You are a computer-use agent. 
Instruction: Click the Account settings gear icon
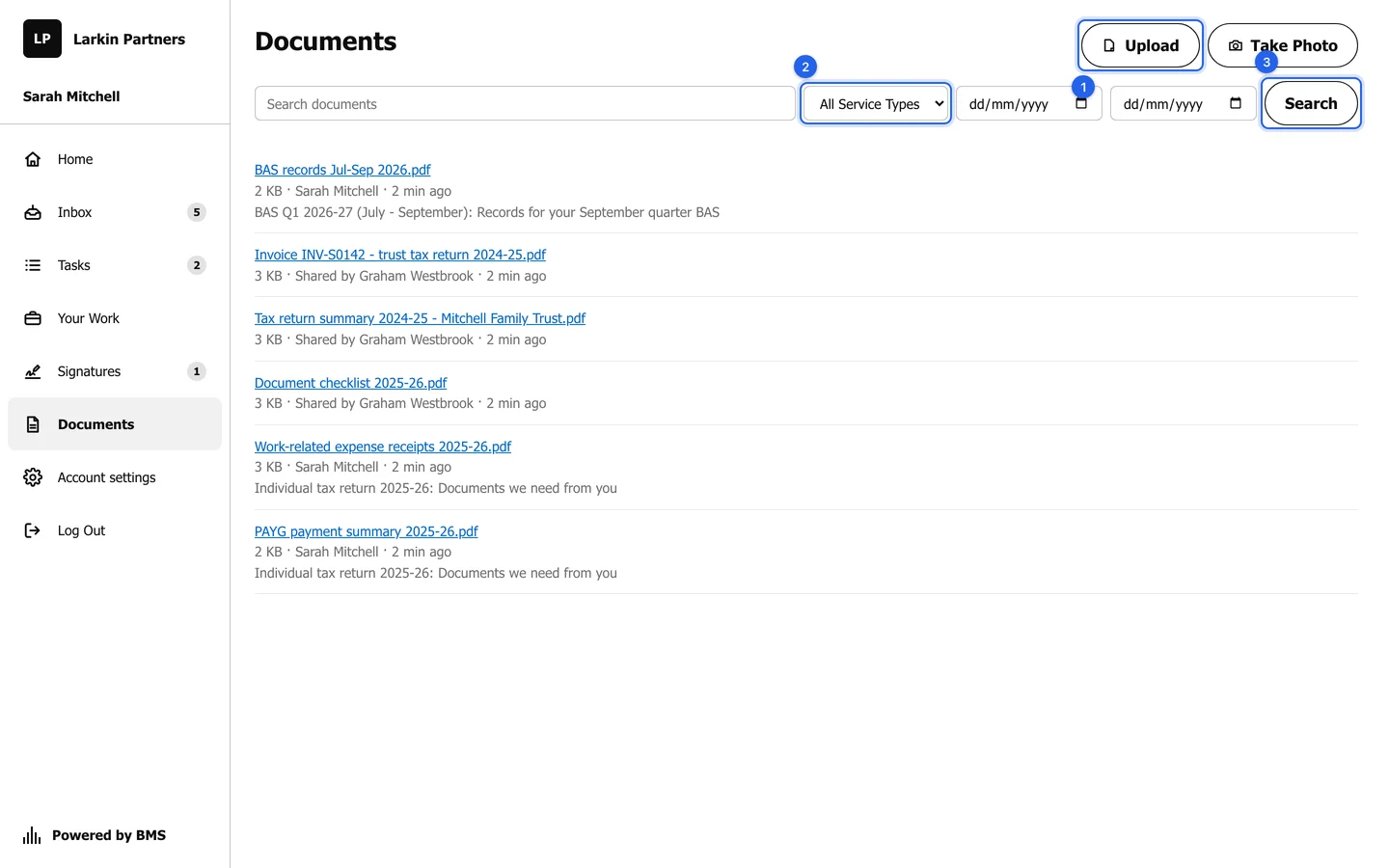[33, 477]
